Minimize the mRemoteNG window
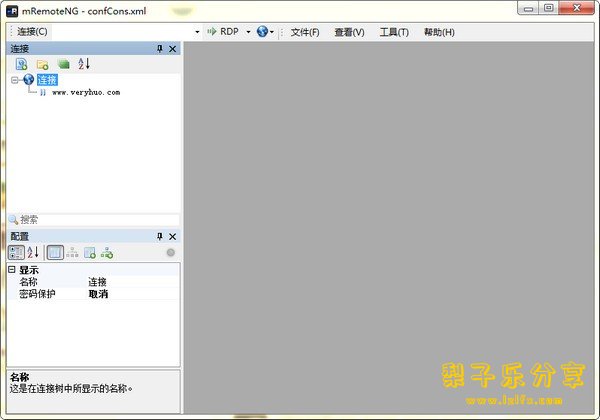This screenshot has width=600, height=420. (528, 8)
